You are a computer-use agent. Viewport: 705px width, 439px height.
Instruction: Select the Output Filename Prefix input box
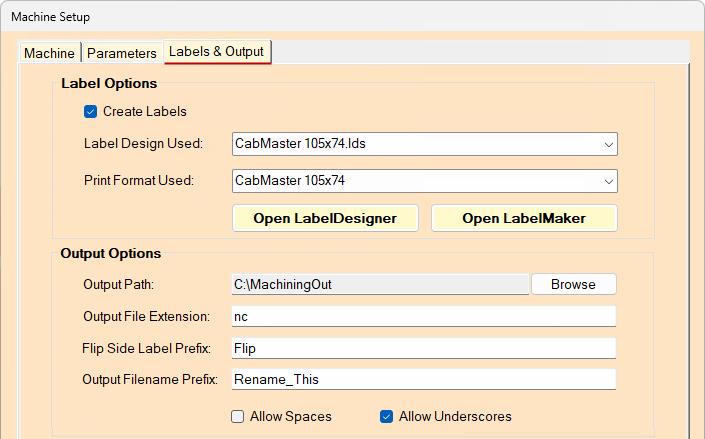coord(422,379)
